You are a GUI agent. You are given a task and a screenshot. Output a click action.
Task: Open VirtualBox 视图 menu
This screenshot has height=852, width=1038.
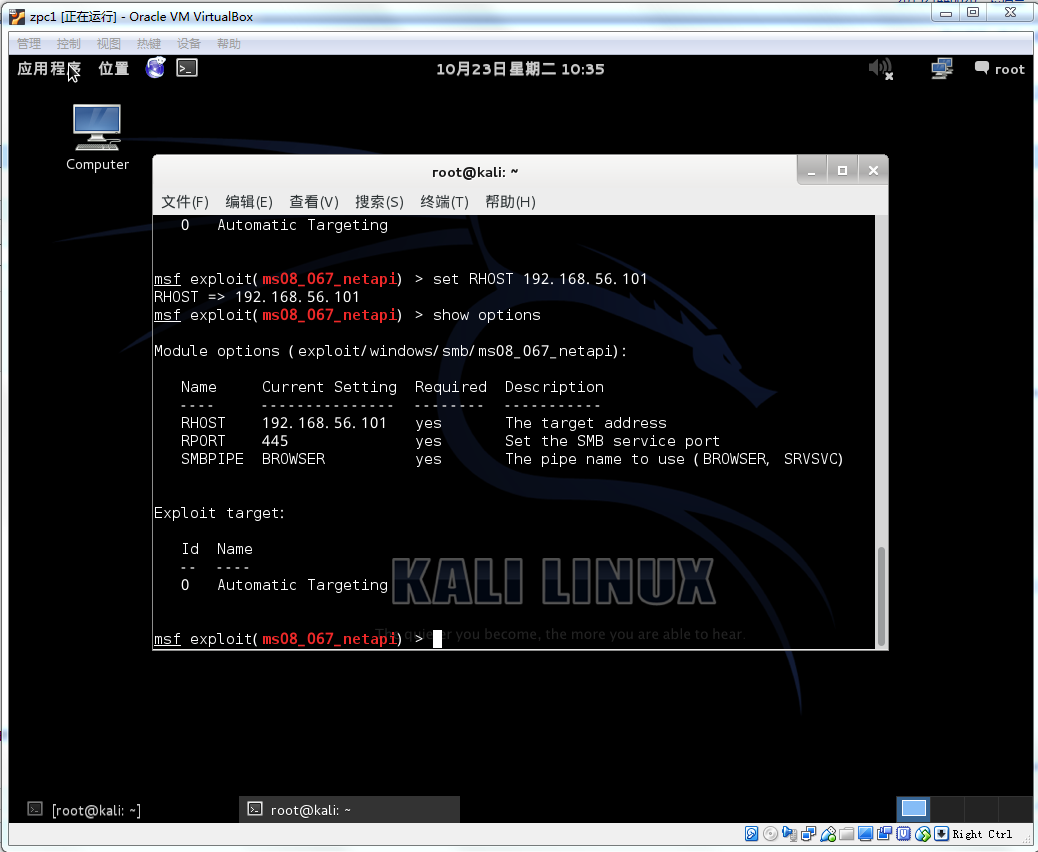[x=109, y=44]
